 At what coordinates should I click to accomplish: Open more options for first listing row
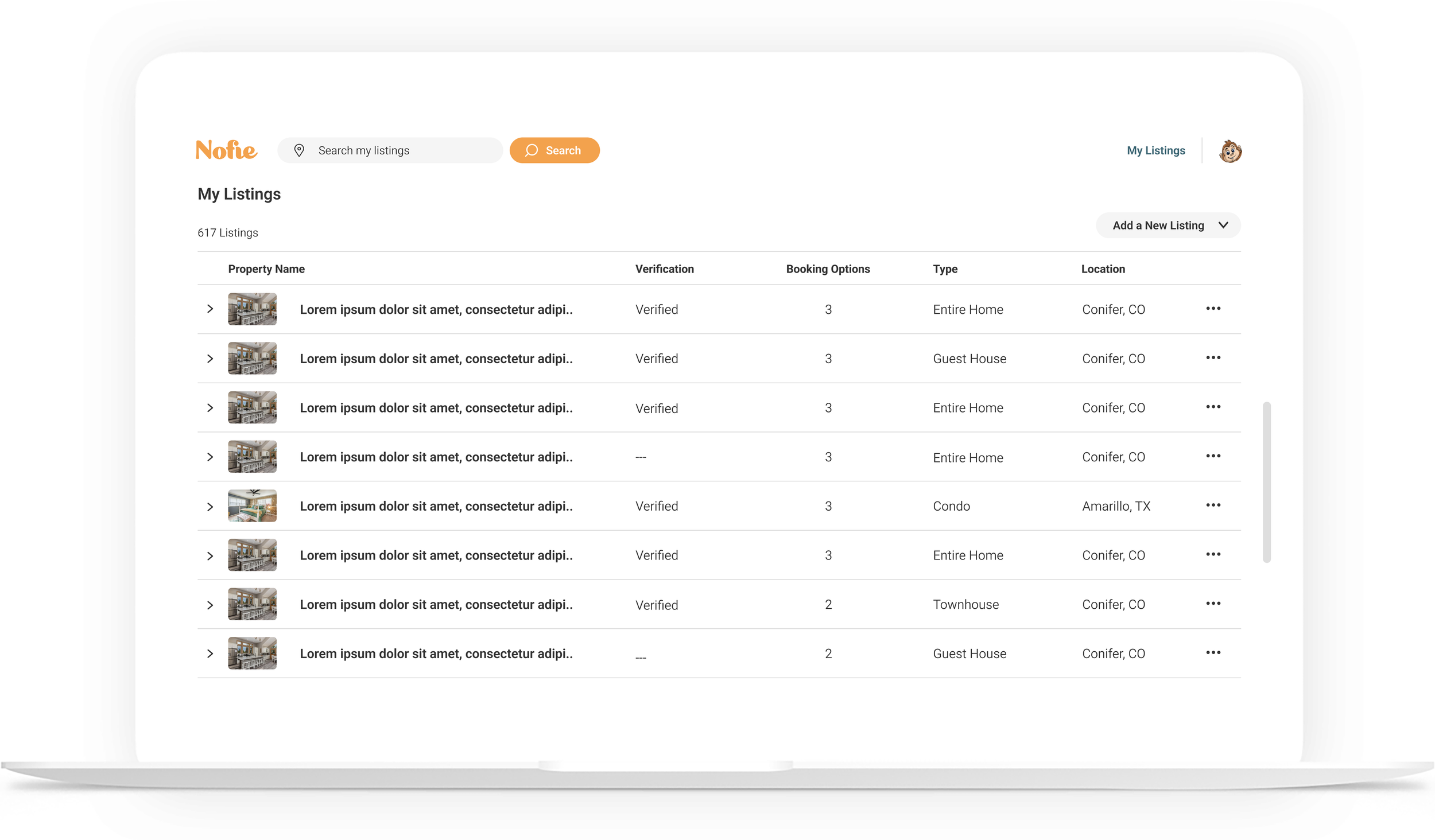[1213, 309]
